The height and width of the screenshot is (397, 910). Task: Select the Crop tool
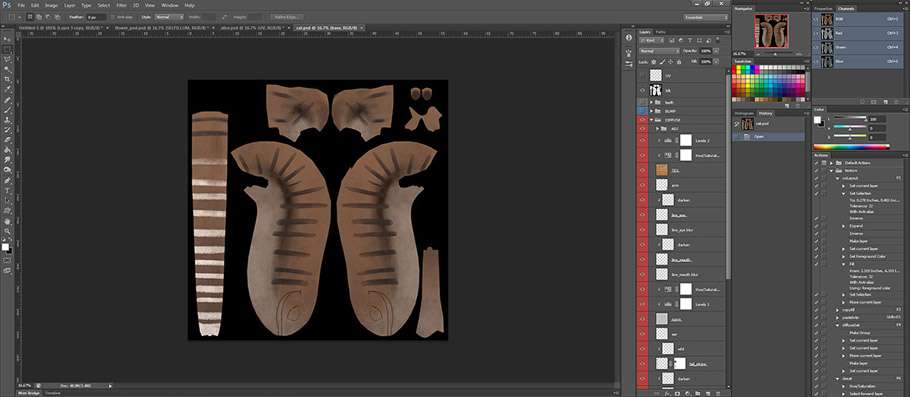tap(8, 80)
